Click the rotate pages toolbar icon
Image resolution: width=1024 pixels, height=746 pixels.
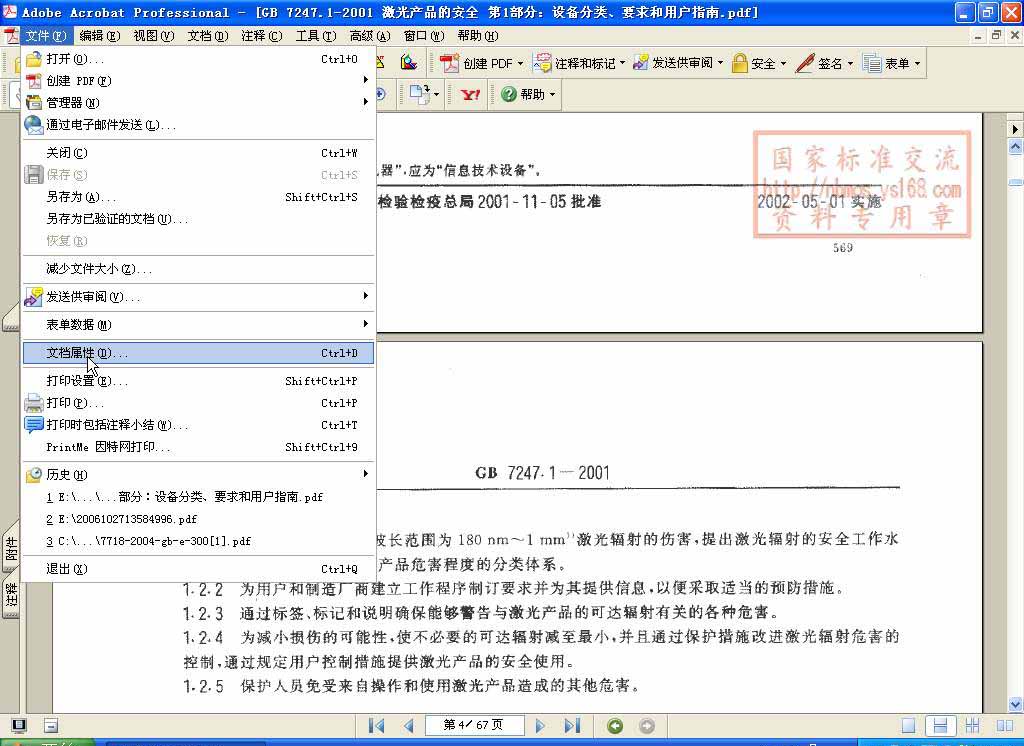424,94
